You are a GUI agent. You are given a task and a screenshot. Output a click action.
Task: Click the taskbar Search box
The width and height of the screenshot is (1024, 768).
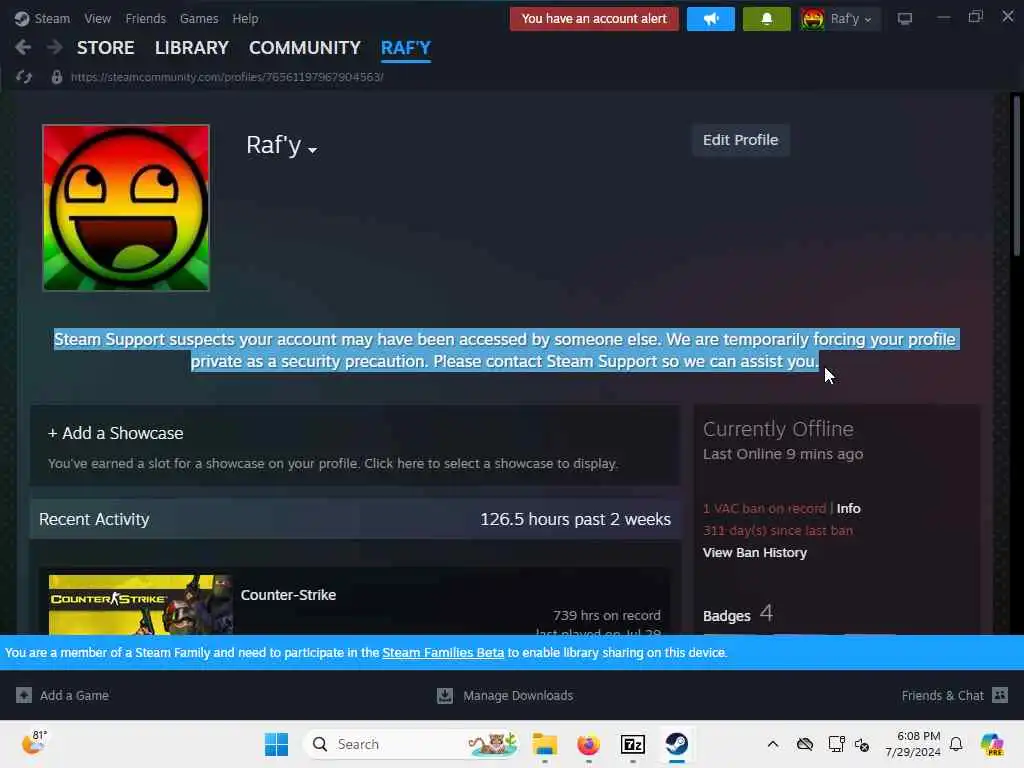[411, 744]
